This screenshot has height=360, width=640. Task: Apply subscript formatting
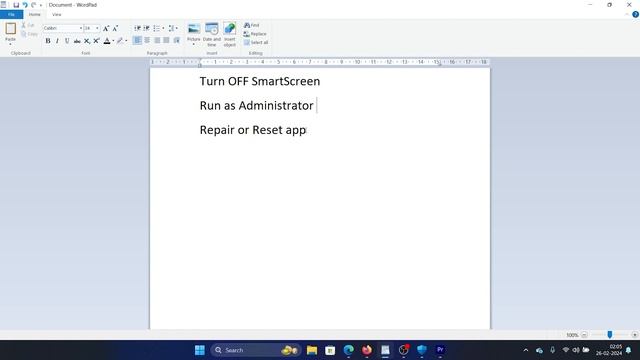point(87,41)
